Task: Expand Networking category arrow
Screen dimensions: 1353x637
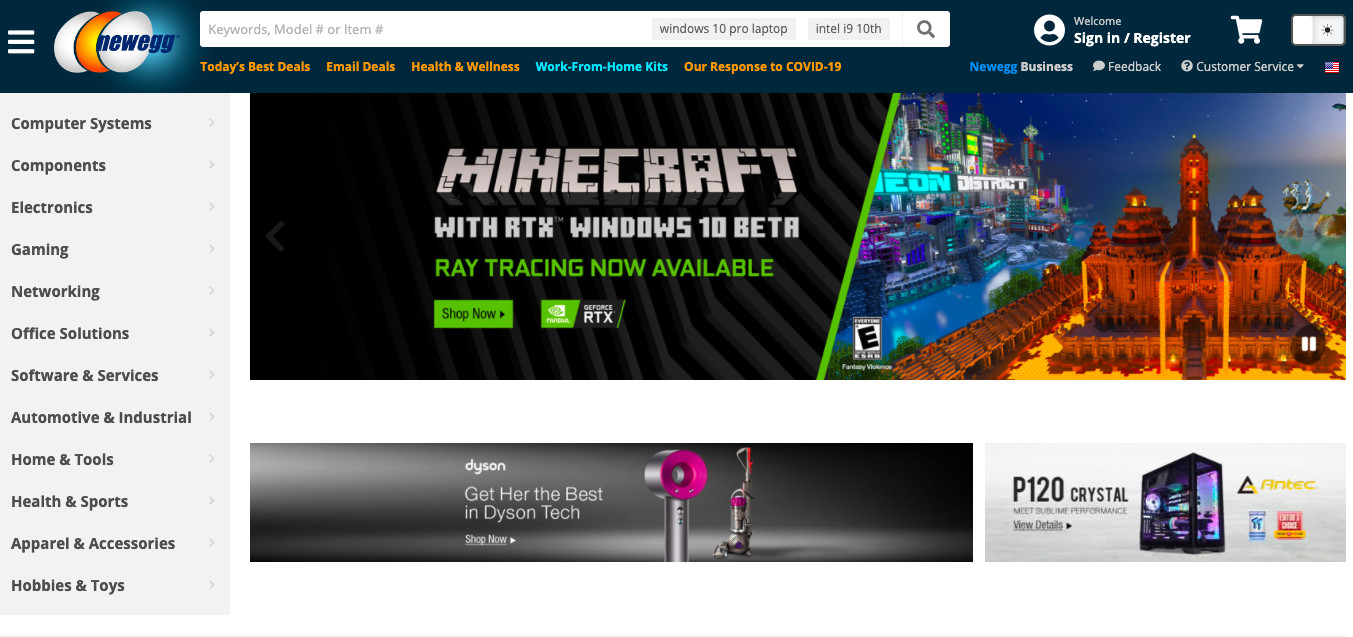Action: (212, 291)
